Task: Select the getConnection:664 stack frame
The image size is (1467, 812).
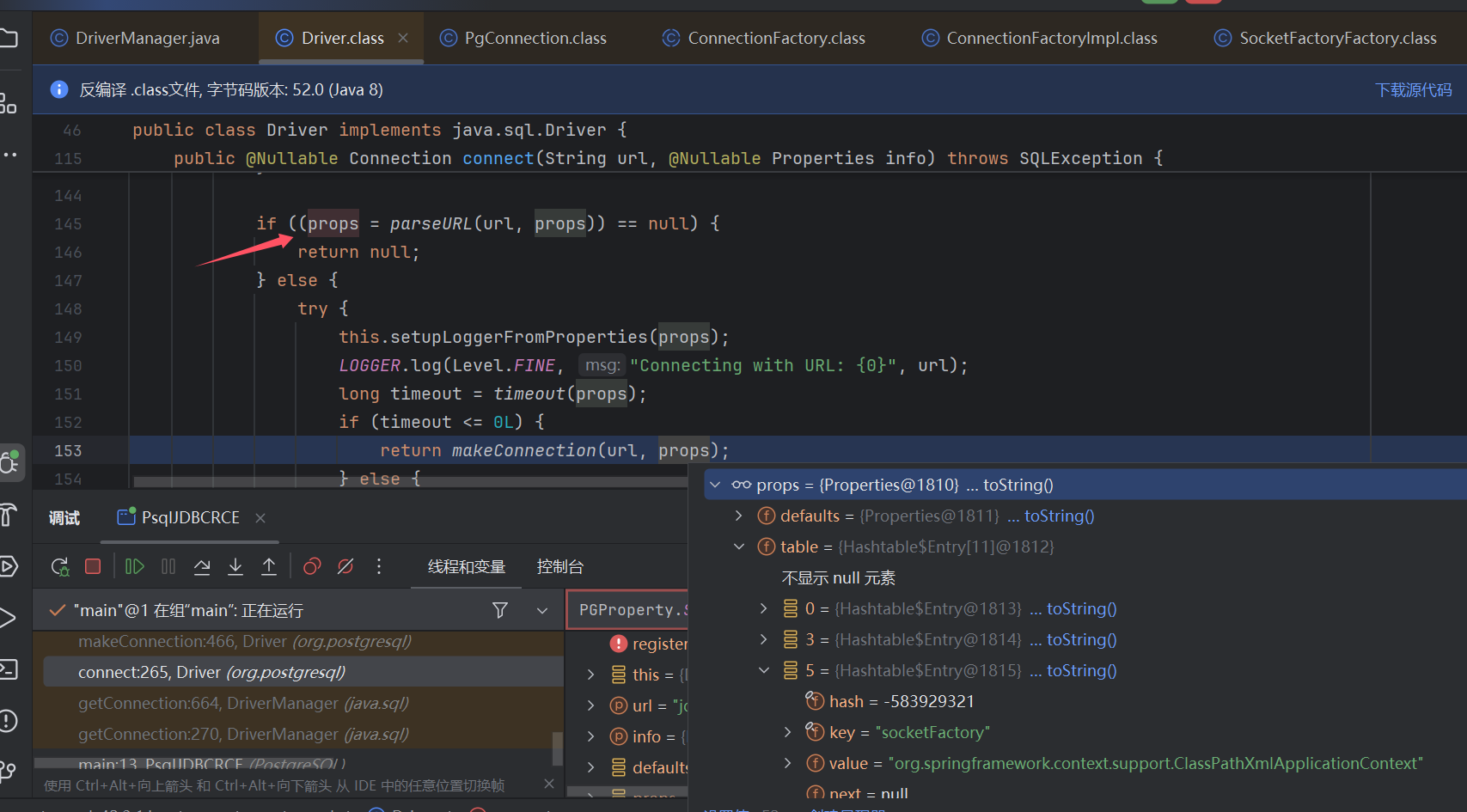Action: (x=298, y=703)
